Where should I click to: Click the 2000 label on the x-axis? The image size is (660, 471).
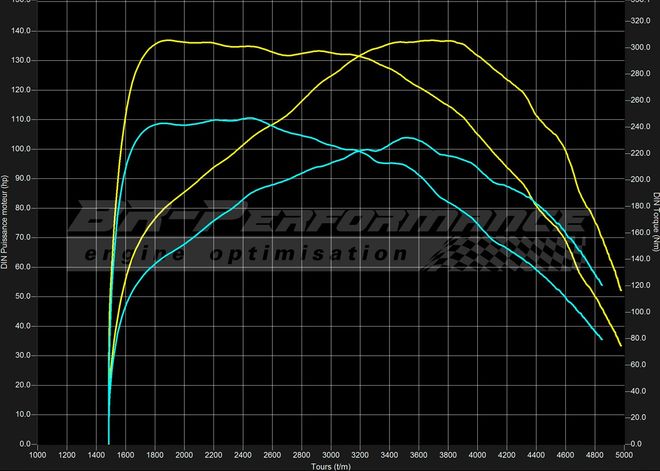(x=184, y=454)
